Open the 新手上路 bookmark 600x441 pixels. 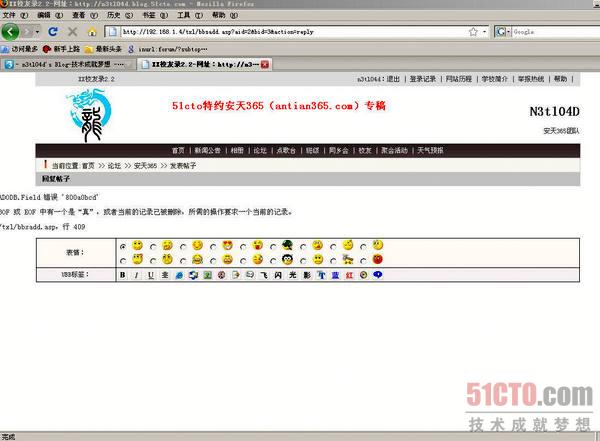coord(61,49)
